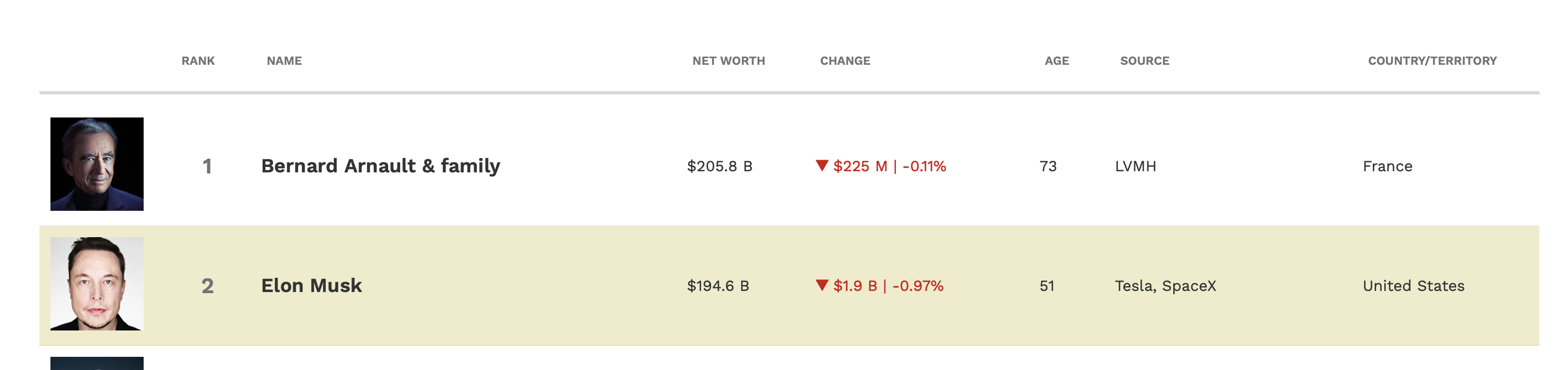Sort by the RANK column header

(x=198, y=61)
